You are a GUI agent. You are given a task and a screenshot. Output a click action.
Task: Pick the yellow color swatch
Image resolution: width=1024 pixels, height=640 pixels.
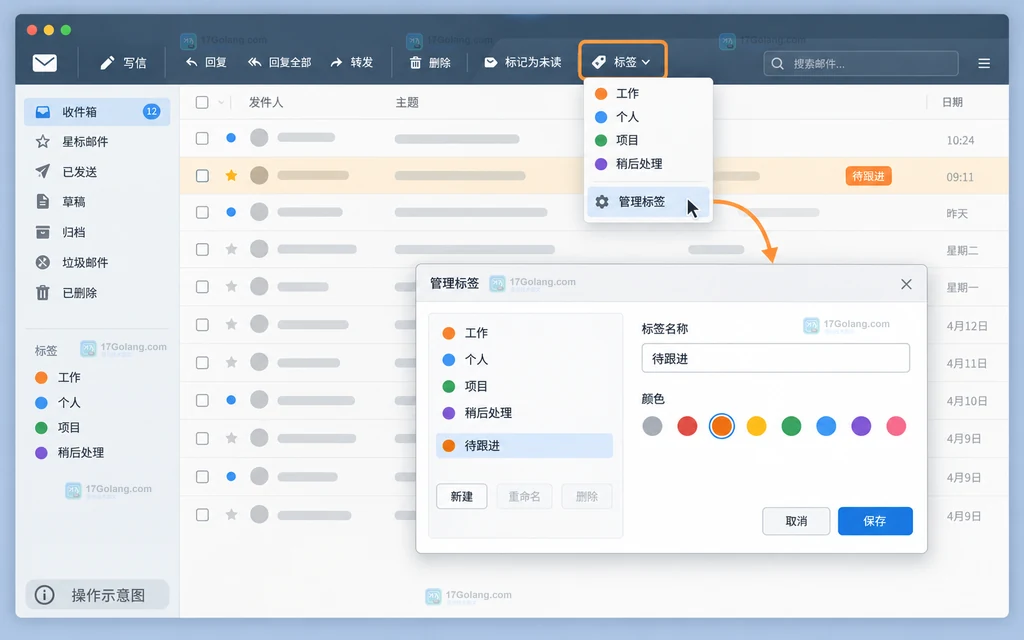point(756,426)
